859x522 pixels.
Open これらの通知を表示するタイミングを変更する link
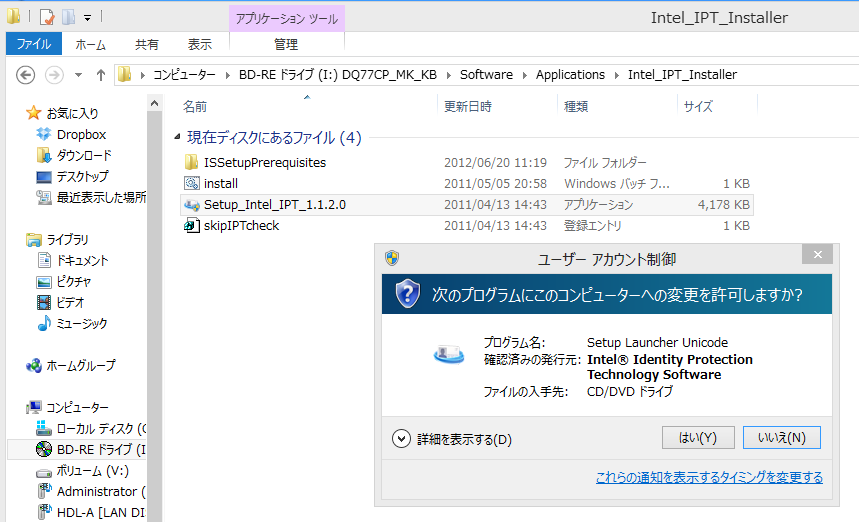pos(709,478)
